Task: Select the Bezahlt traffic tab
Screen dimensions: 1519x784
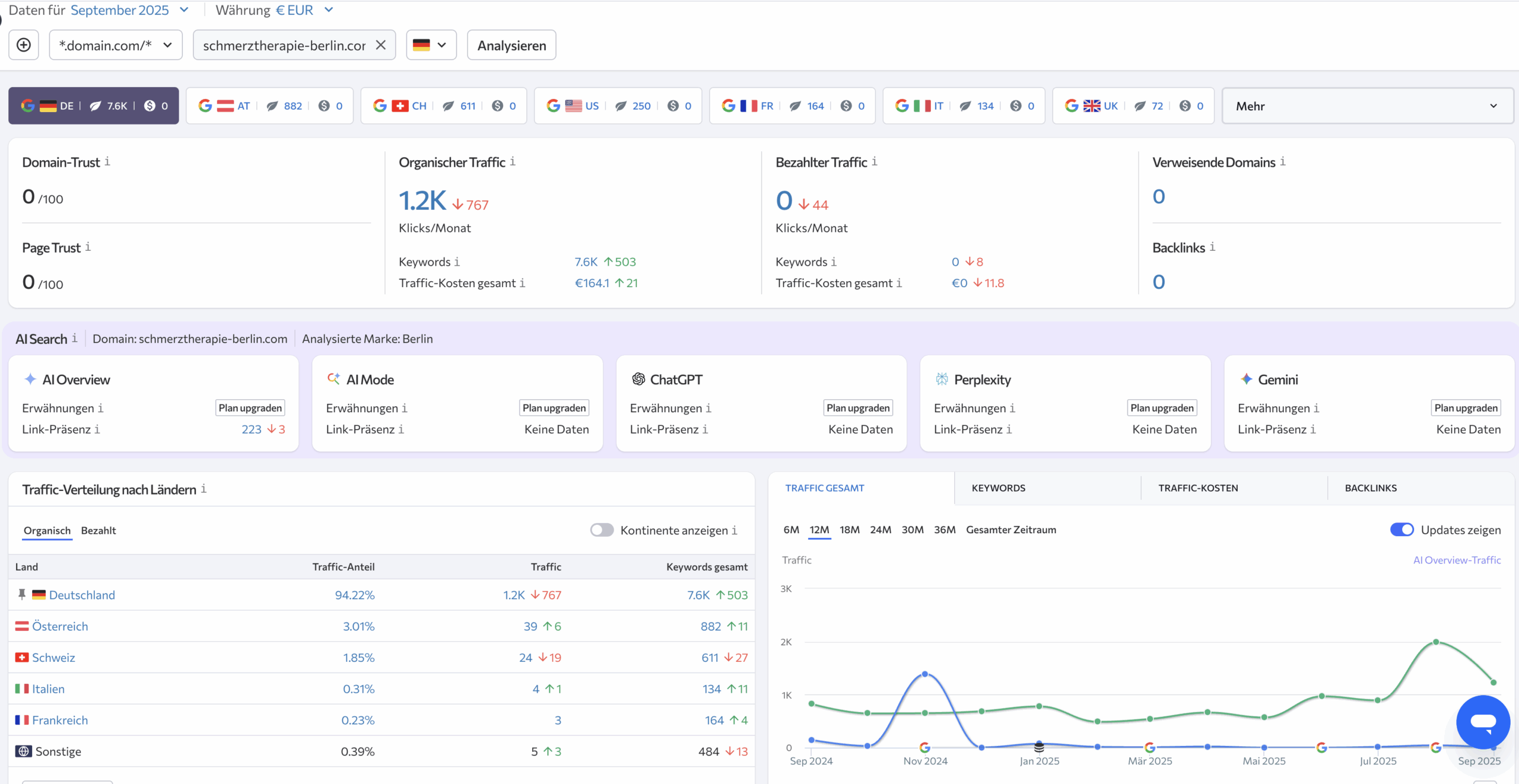Action: pos(98,530)
